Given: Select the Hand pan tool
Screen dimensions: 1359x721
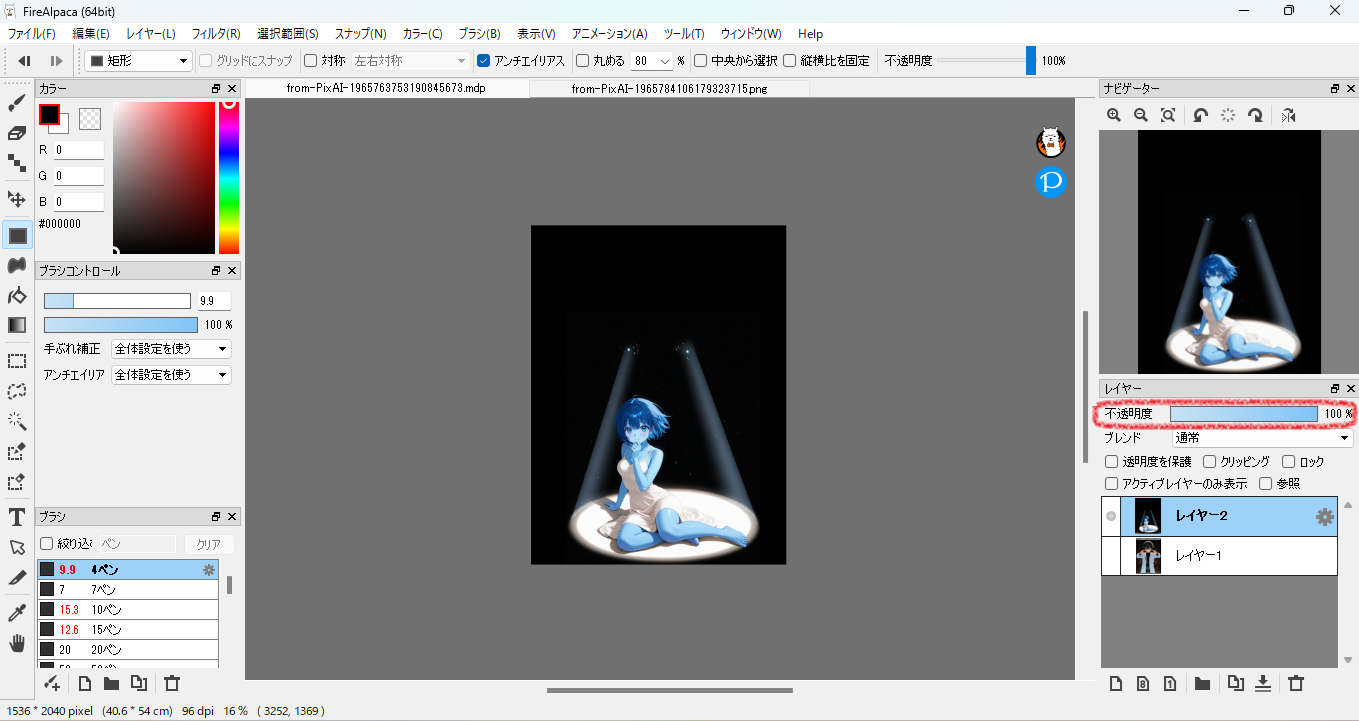Looking at the screenshot, I should 17,643.
